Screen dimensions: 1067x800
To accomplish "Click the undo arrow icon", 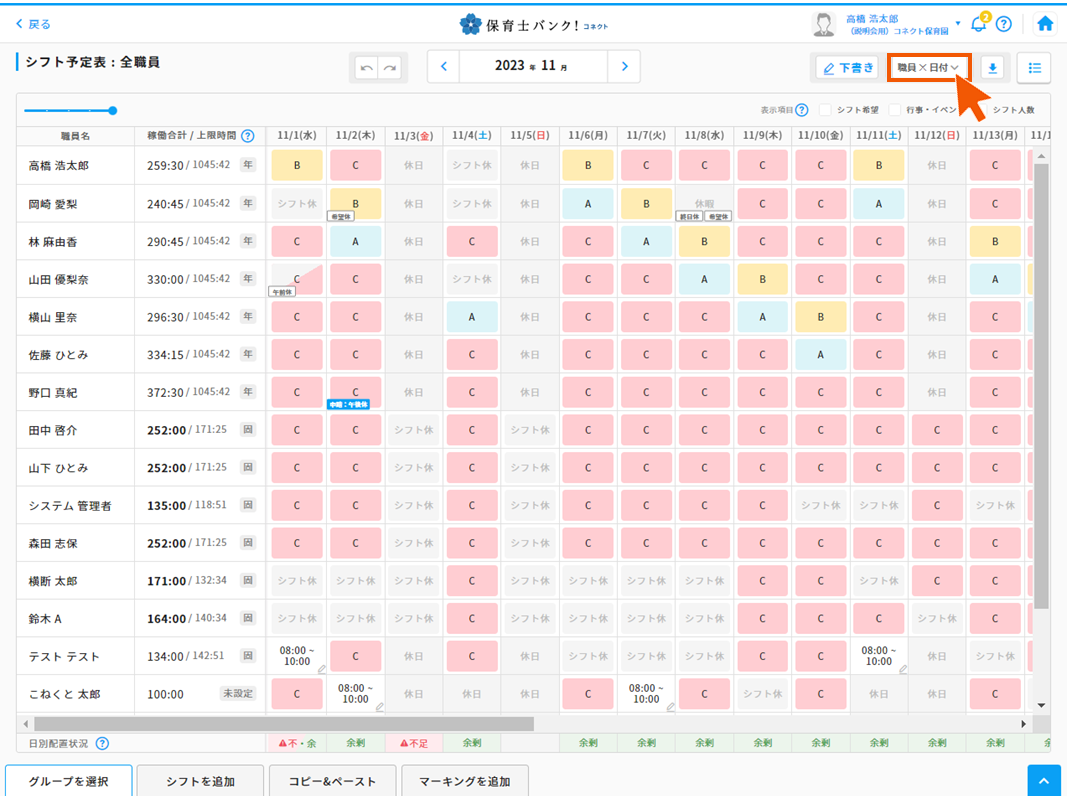I will [366, 68].
